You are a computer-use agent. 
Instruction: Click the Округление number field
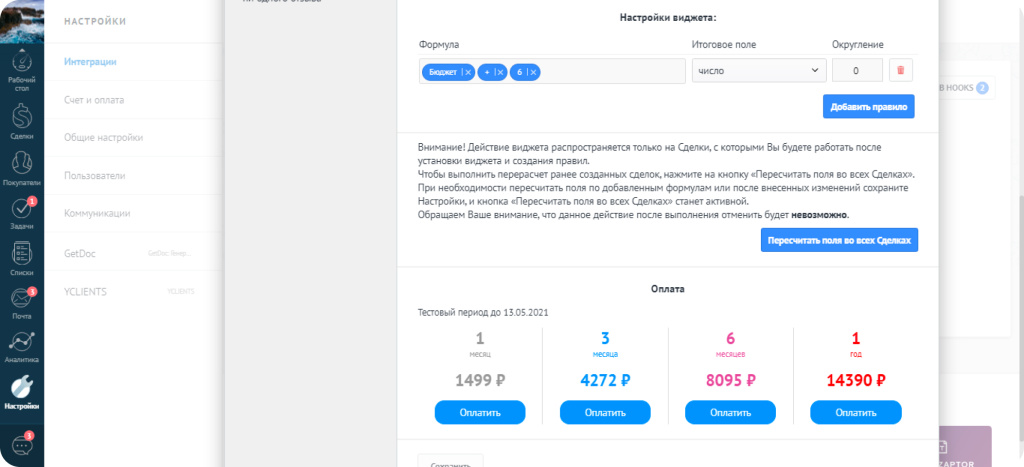(x=856, y=71)
